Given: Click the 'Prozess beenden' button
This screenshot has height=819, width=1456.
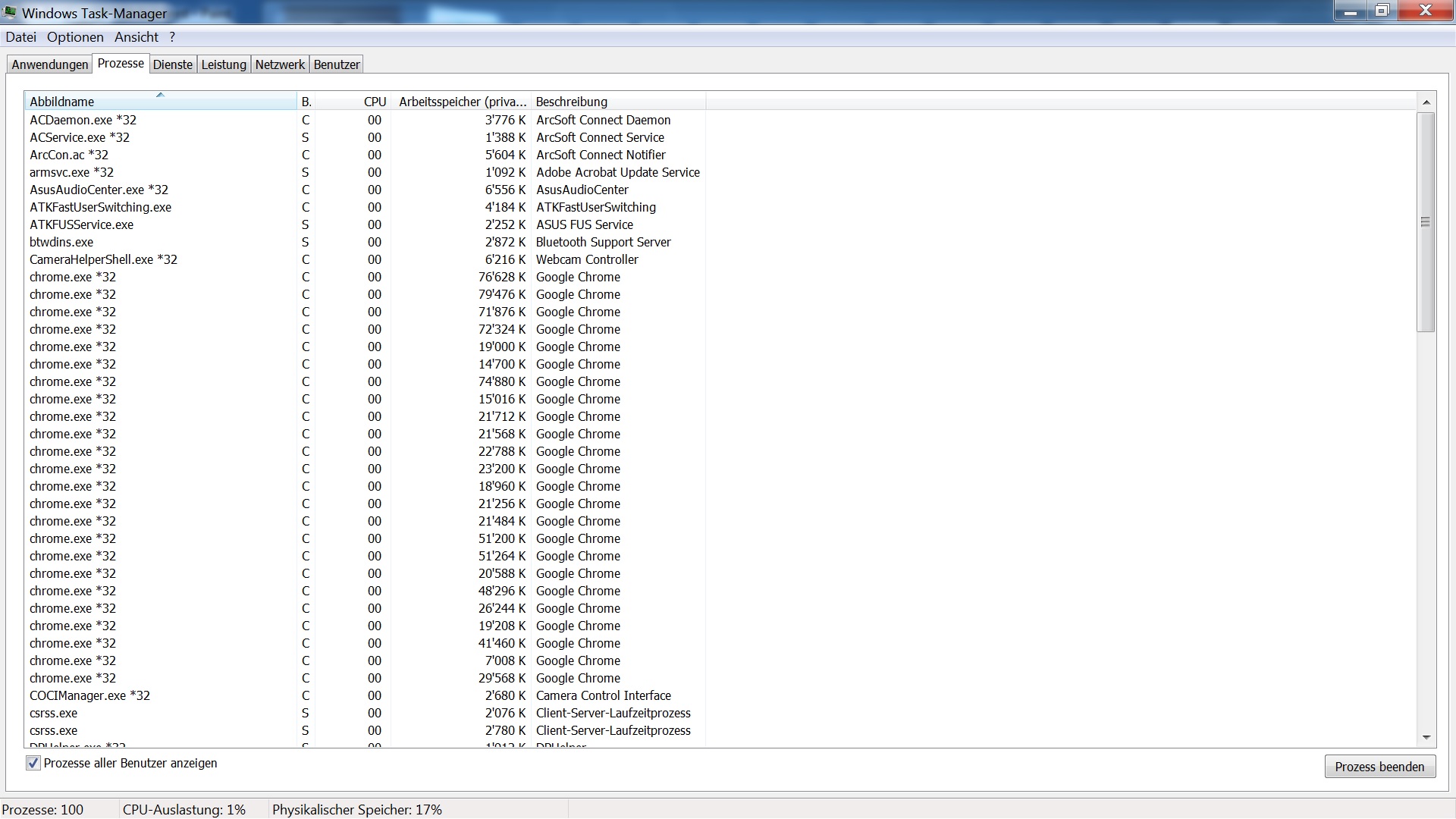Looking at the screenshot, I should [x=1379, y=767].
